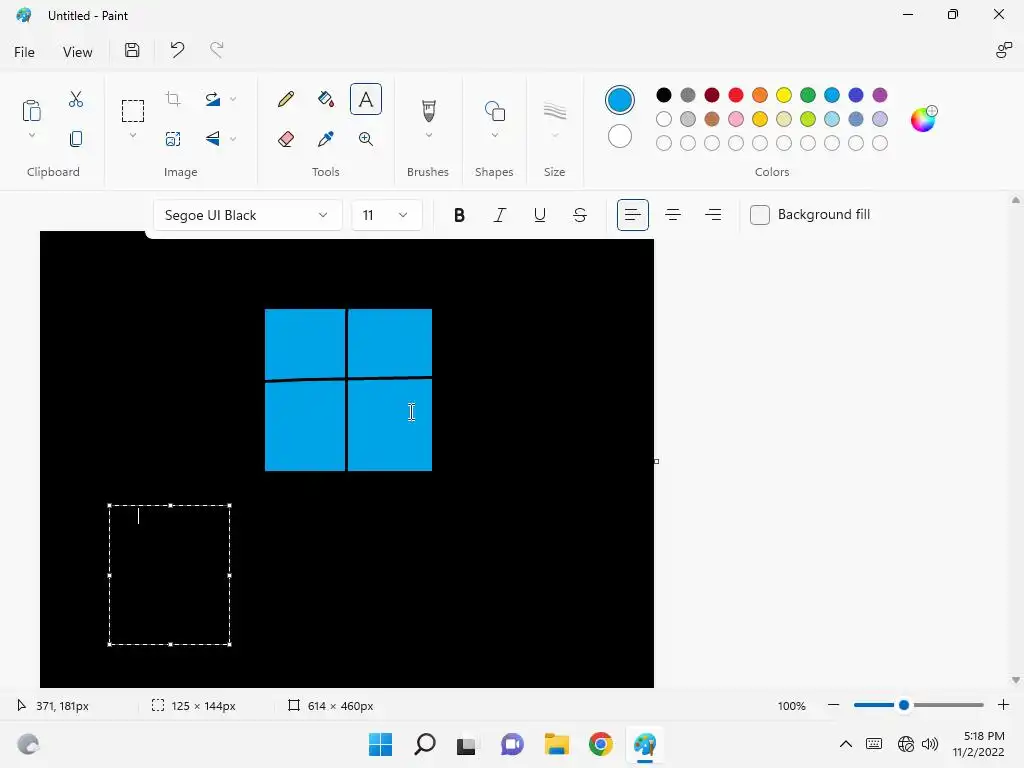Open the Windows Start menu

pos(380,744)
